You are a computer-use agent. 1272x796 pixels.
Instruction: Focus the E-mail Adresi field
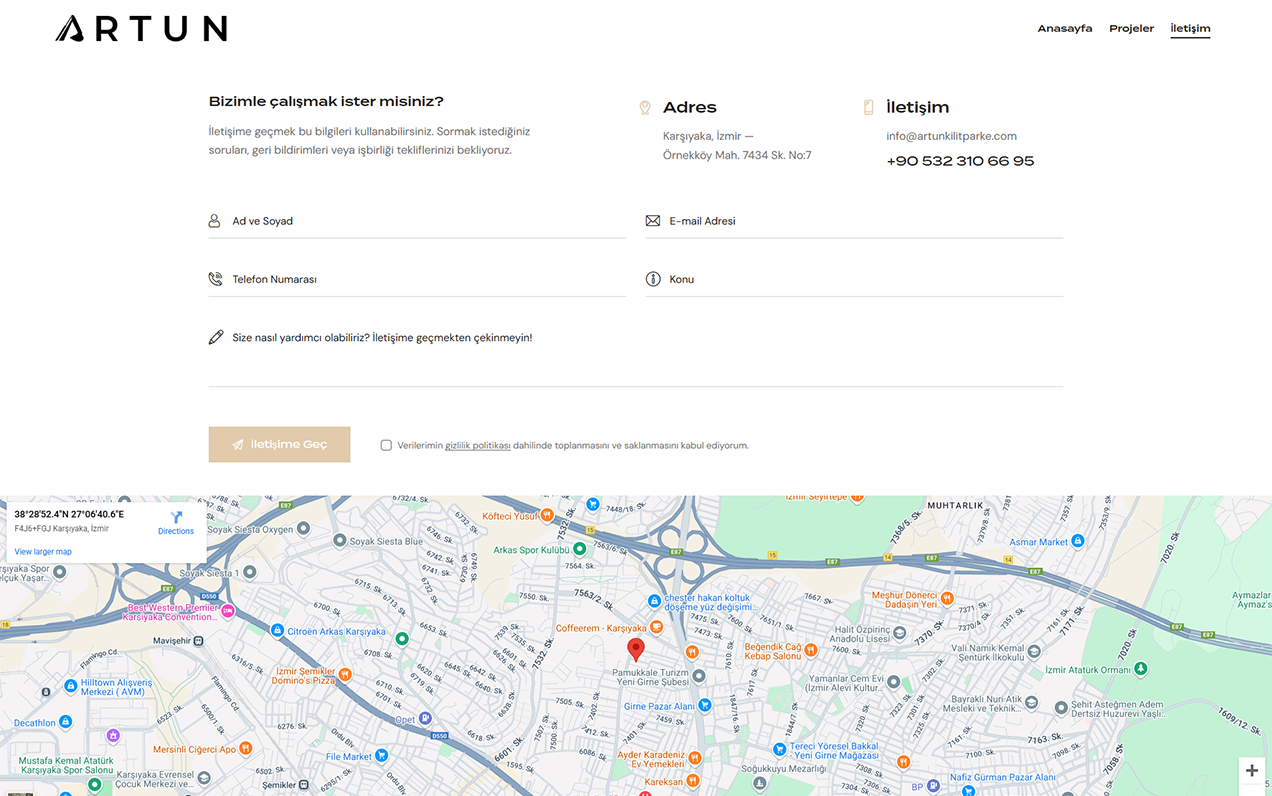pos(863,221)
